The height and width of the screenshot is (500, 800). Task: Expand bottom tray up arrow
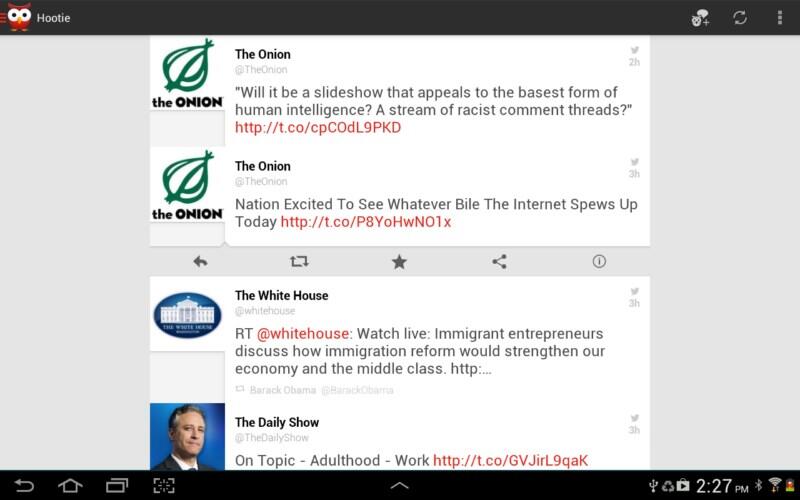click(399, 486)
